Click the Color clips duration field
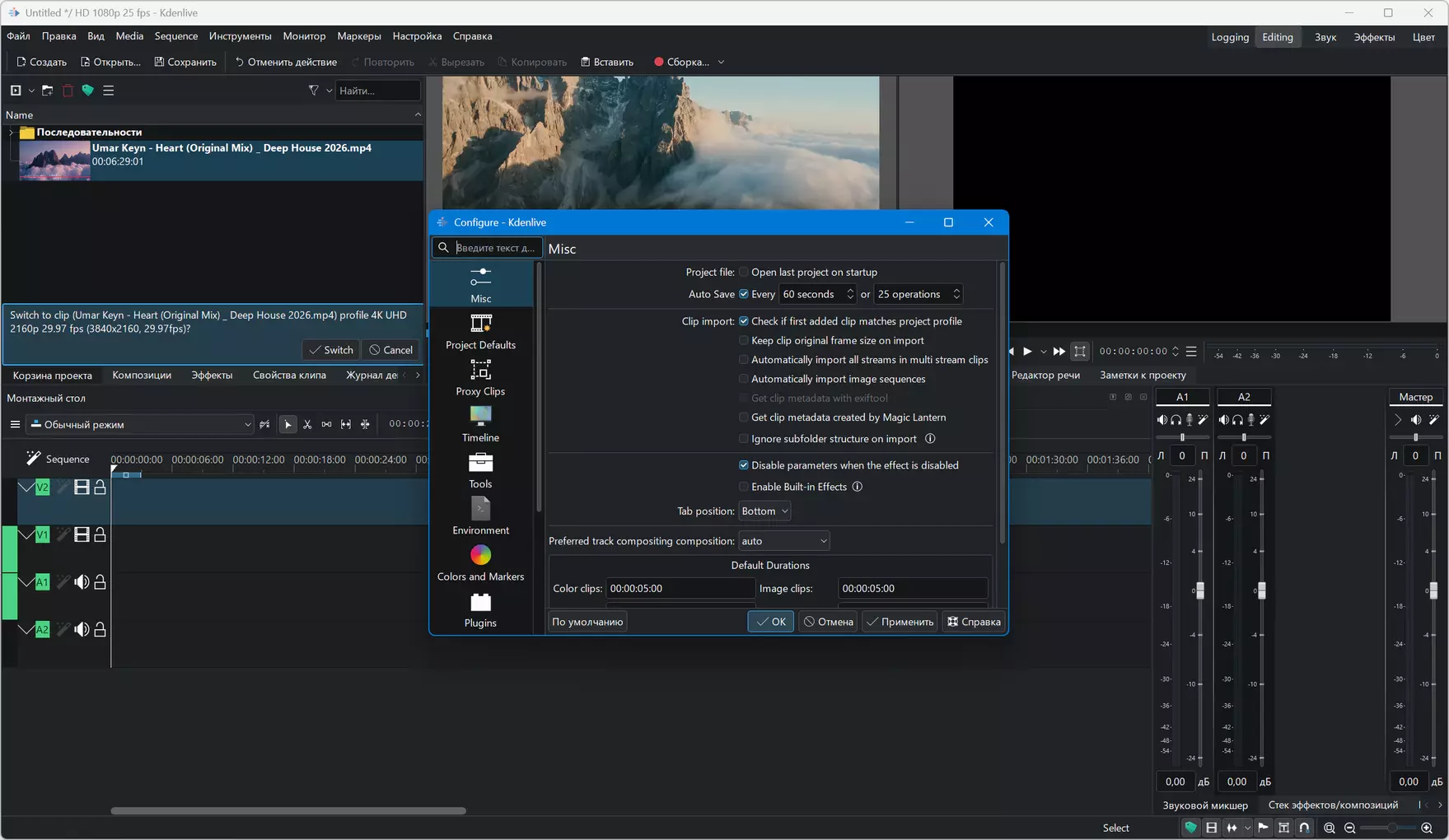The height and width of the screenshot is (840, 1449). (x=680, y=589)
